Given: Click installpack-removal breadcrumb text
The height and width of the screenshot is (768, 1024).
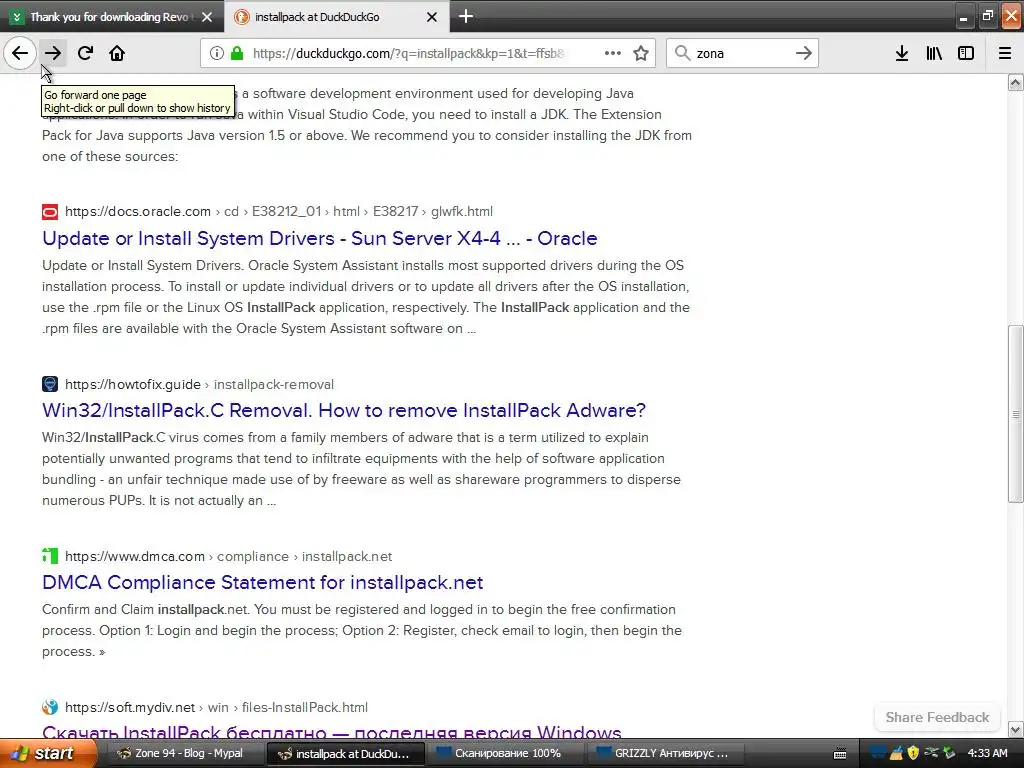Looking at the screenshot, I should [274, 384].
